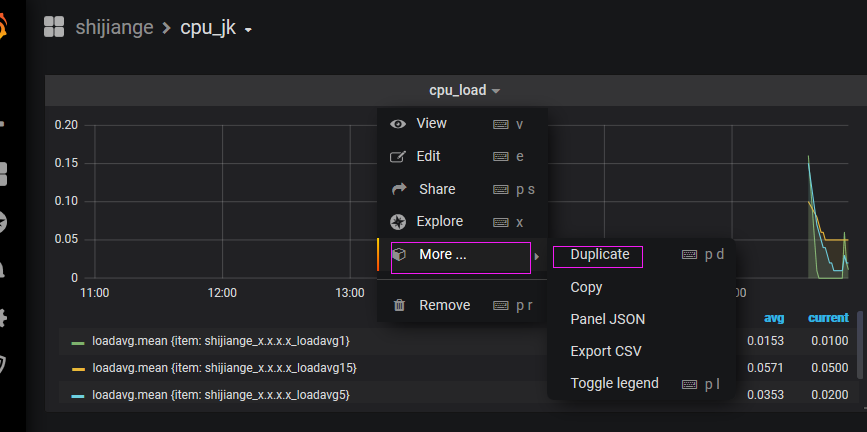Open Configuration gear in left sidebar
Image resolution: width=867 pixels, height=432 pixels.
point(4,318)
